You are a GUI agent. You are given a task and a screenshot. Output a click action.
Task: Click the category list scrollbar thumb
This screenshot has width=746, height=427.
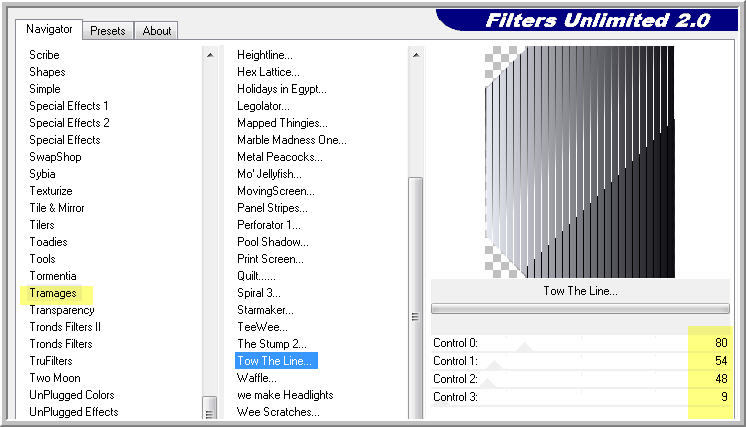209,408
